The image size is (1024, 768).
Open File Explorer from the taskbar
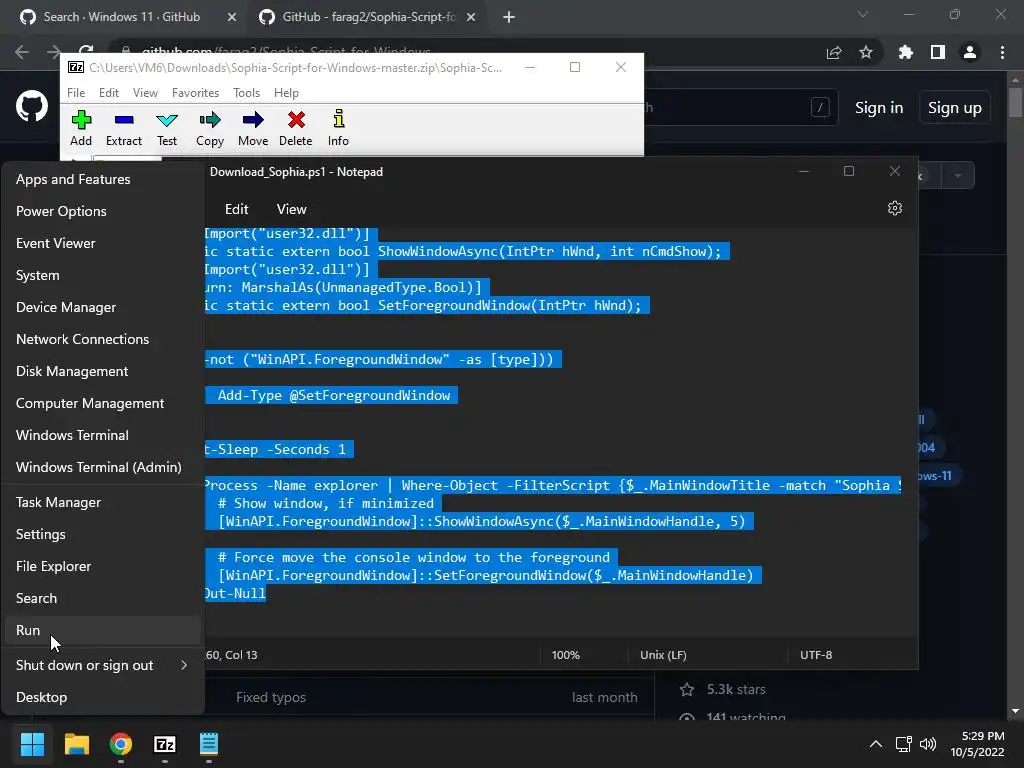76,744
